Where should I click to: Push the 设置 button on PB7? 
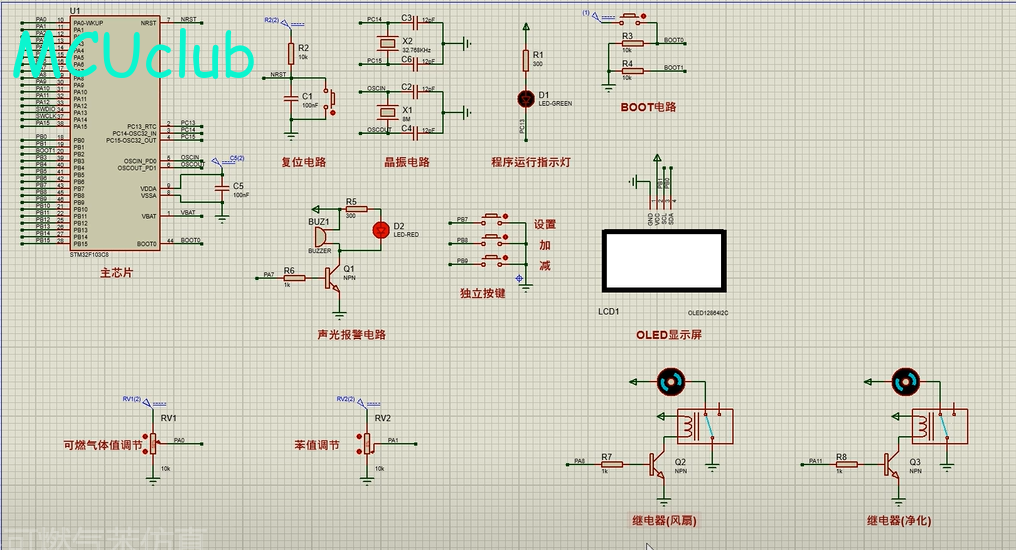(492, 219)
